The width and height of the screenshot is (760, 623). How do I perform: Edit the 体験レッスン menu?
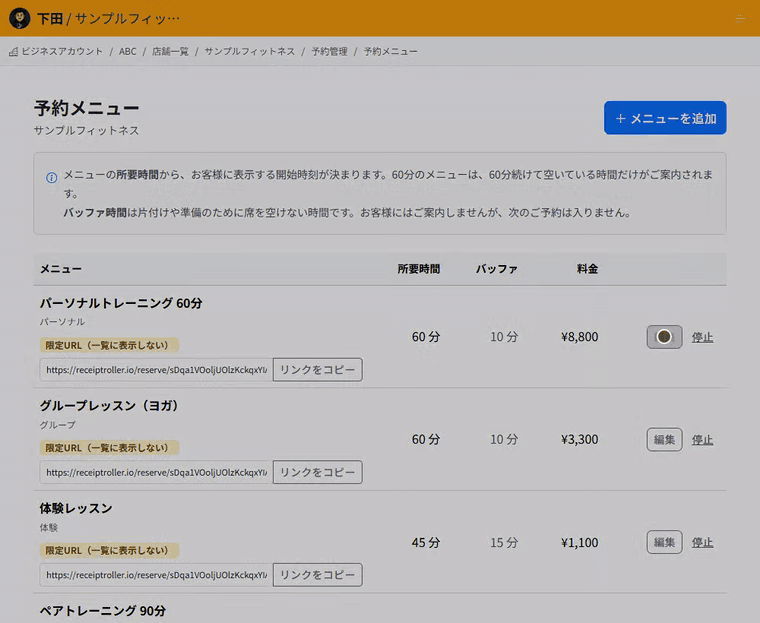point(665,542)
